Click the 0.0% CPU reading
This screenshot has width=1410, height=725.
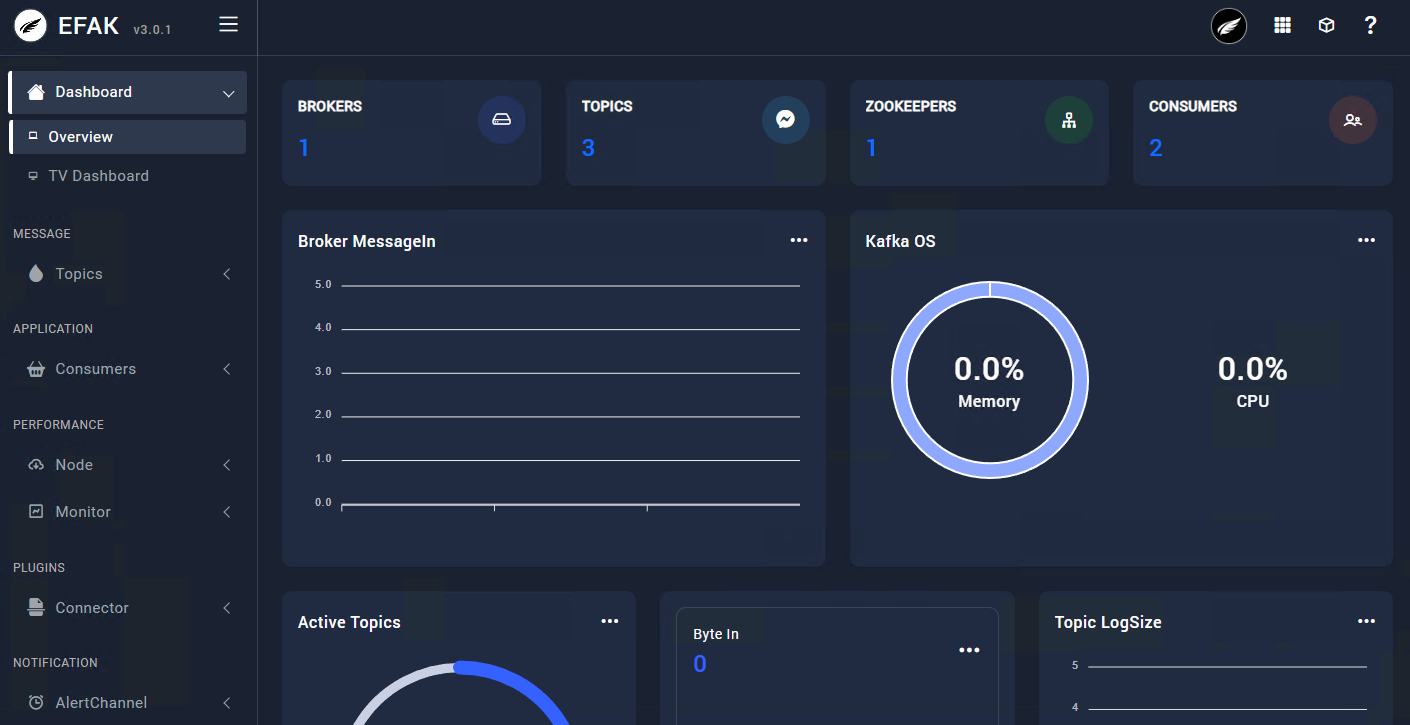1253,369
